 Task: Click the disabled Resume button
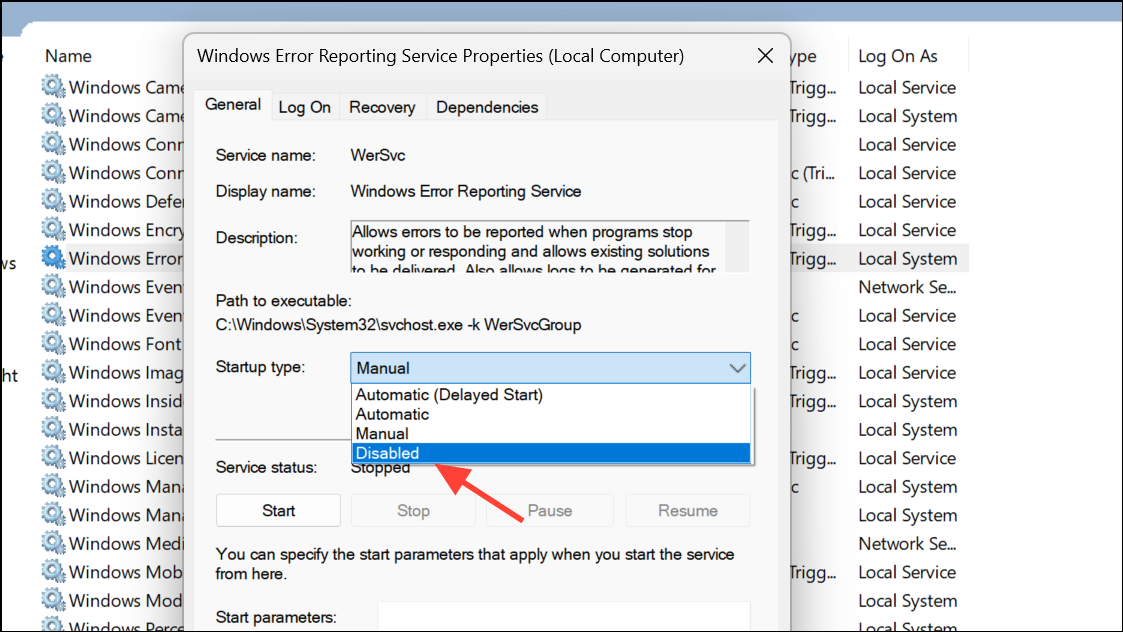coord(687,510)
